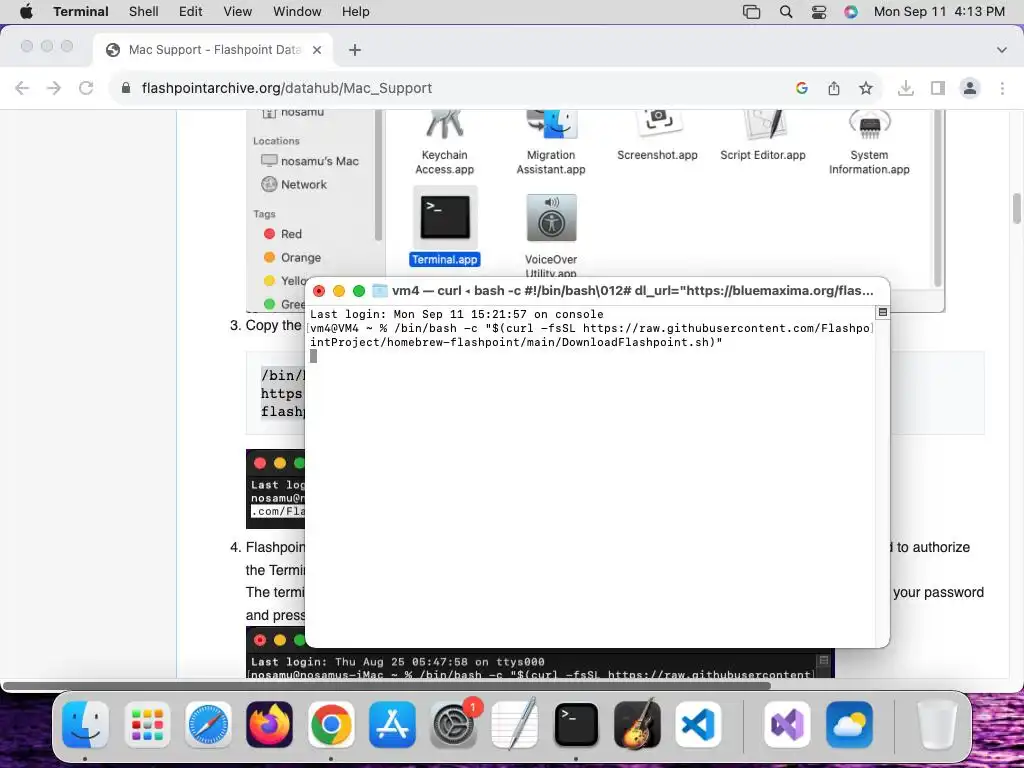1024x768 pixels.
Task: Click the Siri icon in the menu bar
Action: click(851, 12)
